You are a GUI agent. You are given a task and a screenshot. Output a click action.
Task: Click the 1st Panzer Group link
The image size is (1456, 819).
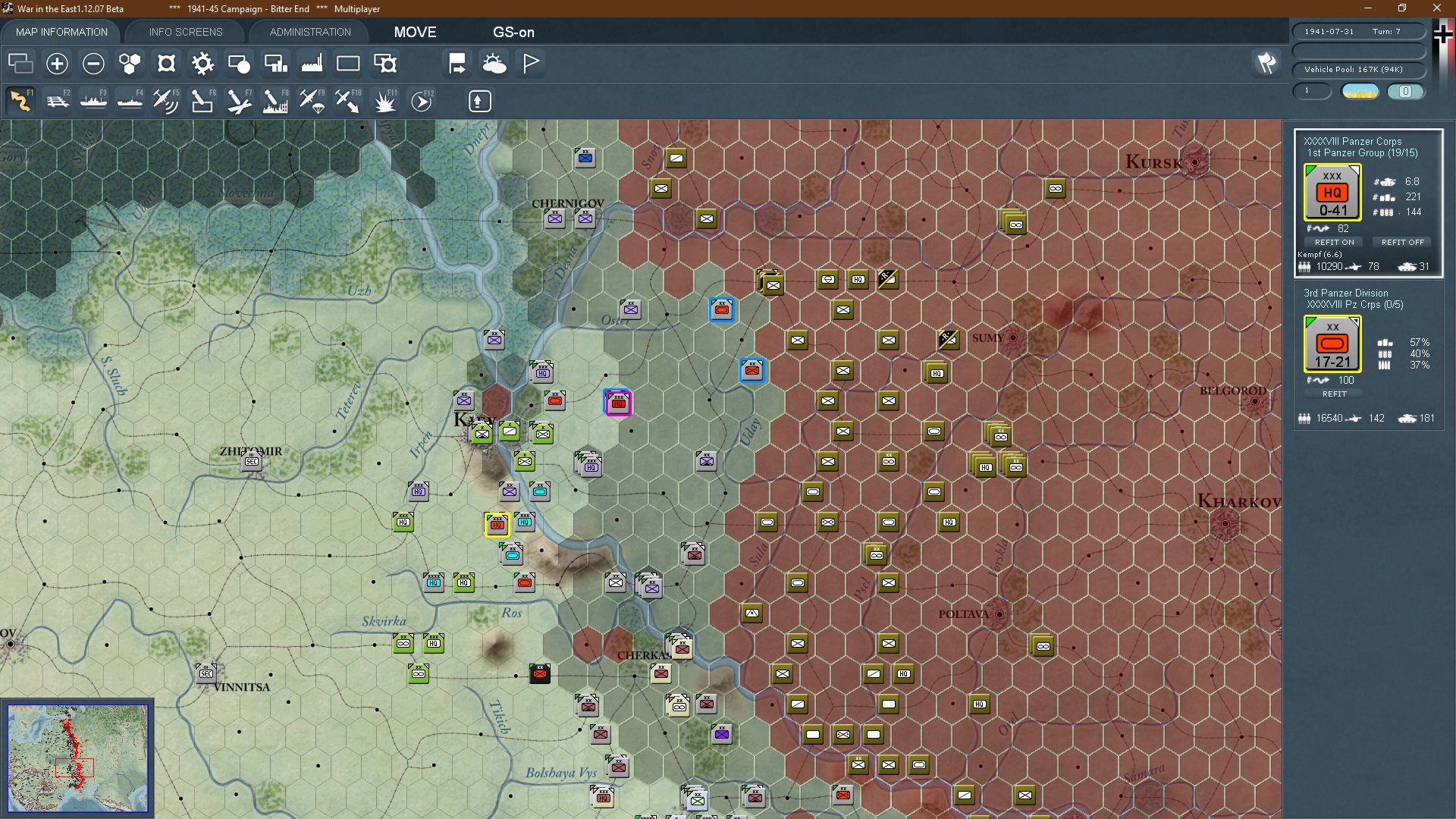(x=1346, y=153)
